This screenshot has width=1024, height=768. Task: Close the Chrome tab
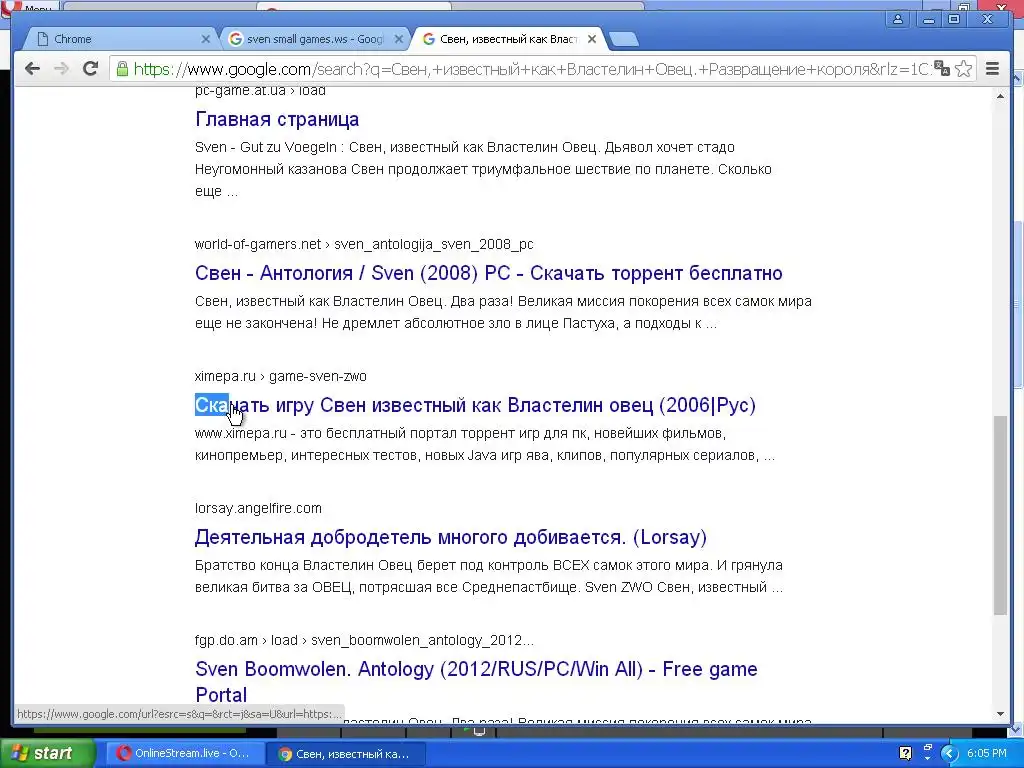click(x=205, y=39)
